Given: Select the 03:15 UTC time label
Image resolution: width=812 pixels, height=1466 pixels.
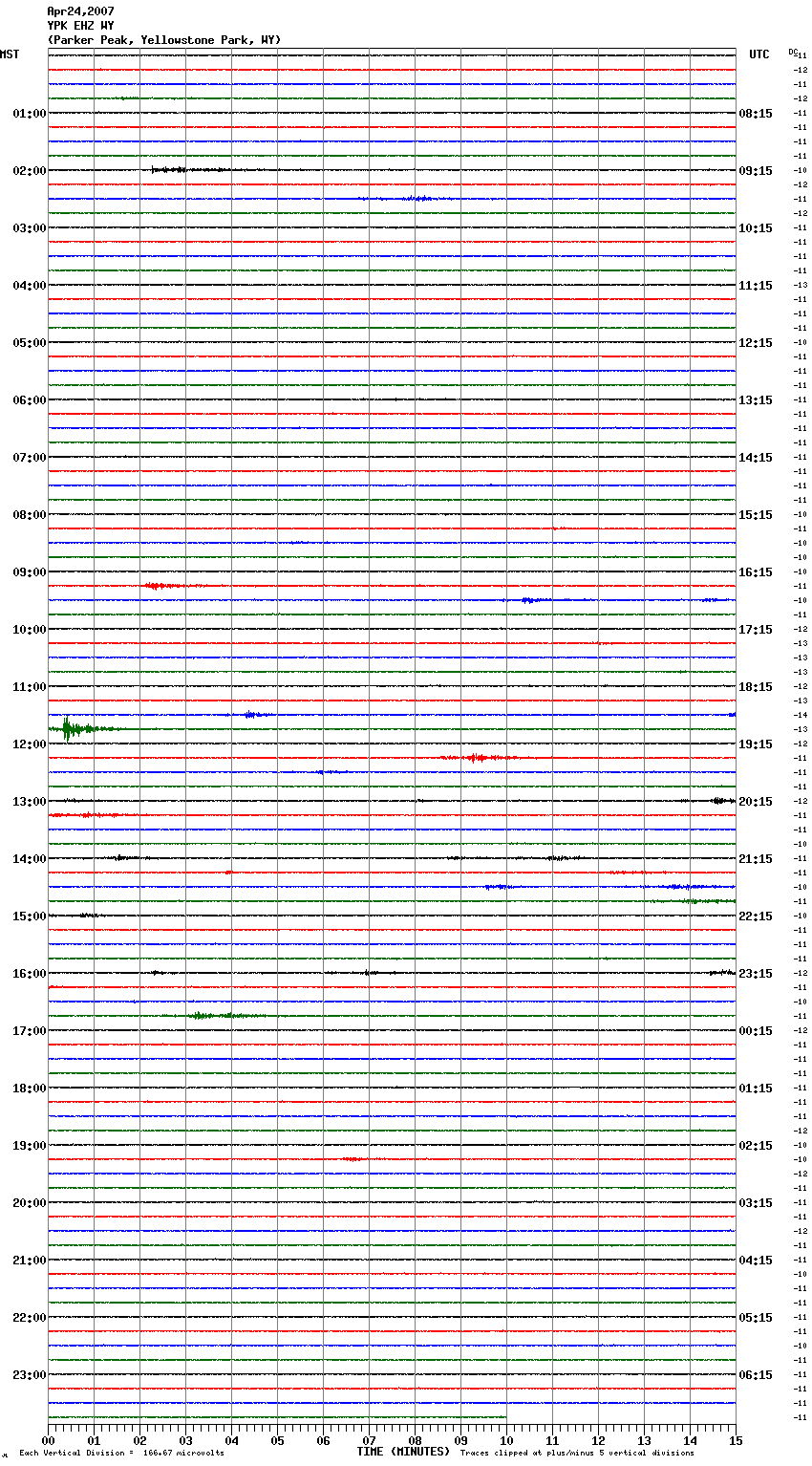Looking at the screenshot, I should 756,1203.
